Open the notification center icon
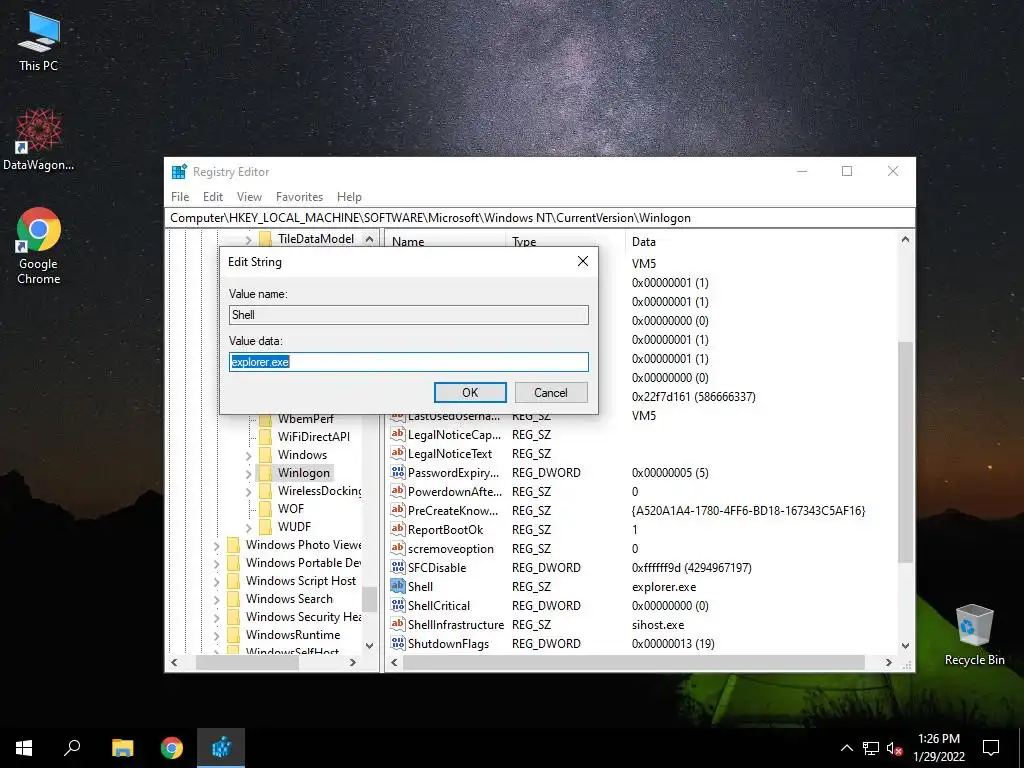Image resolution: width=1024 pixels, height=768 pixels. [991, 748]
